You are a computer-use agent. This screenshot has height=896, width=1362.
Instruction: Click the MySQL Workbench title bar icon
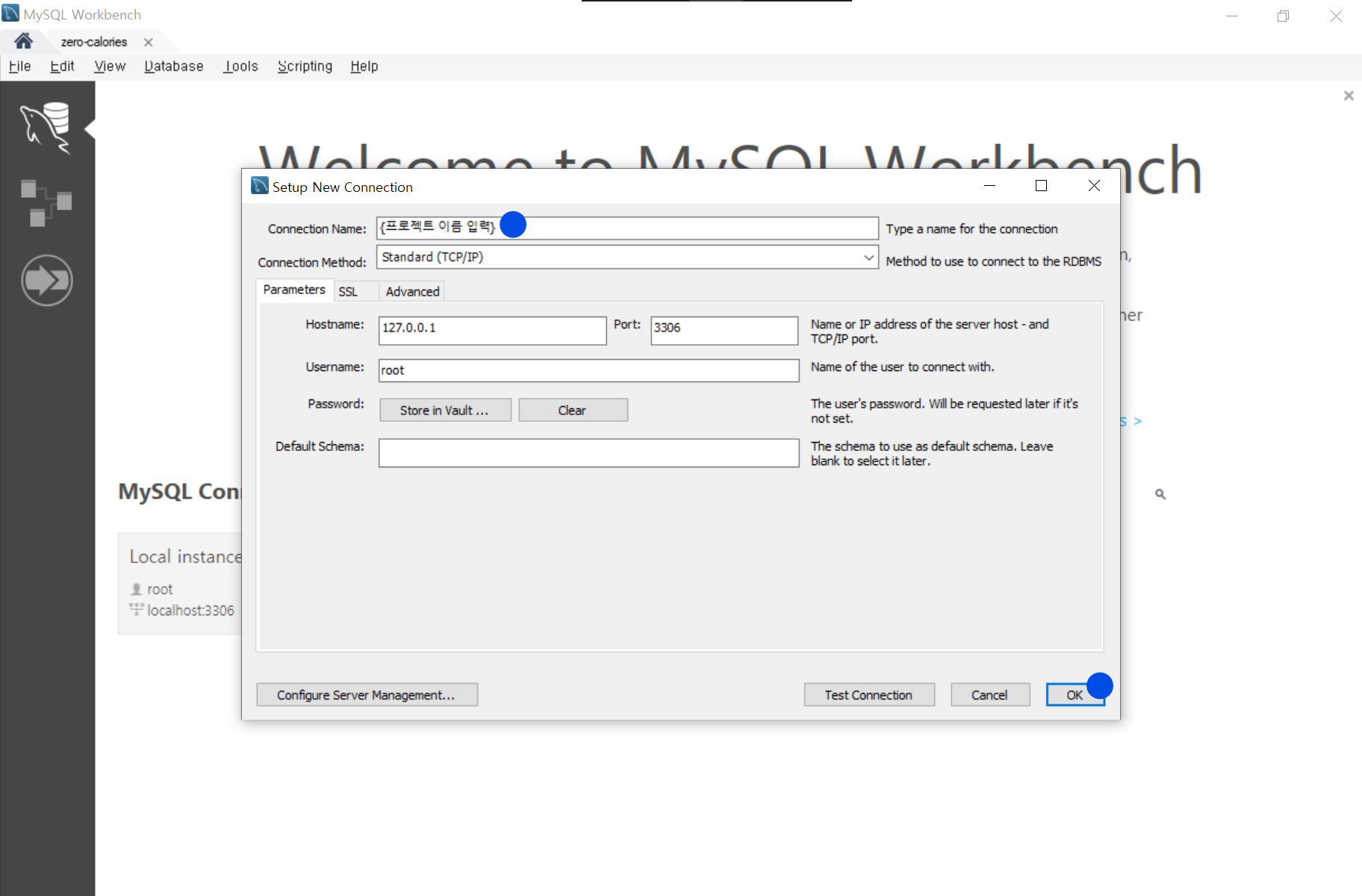pos(10,13)
